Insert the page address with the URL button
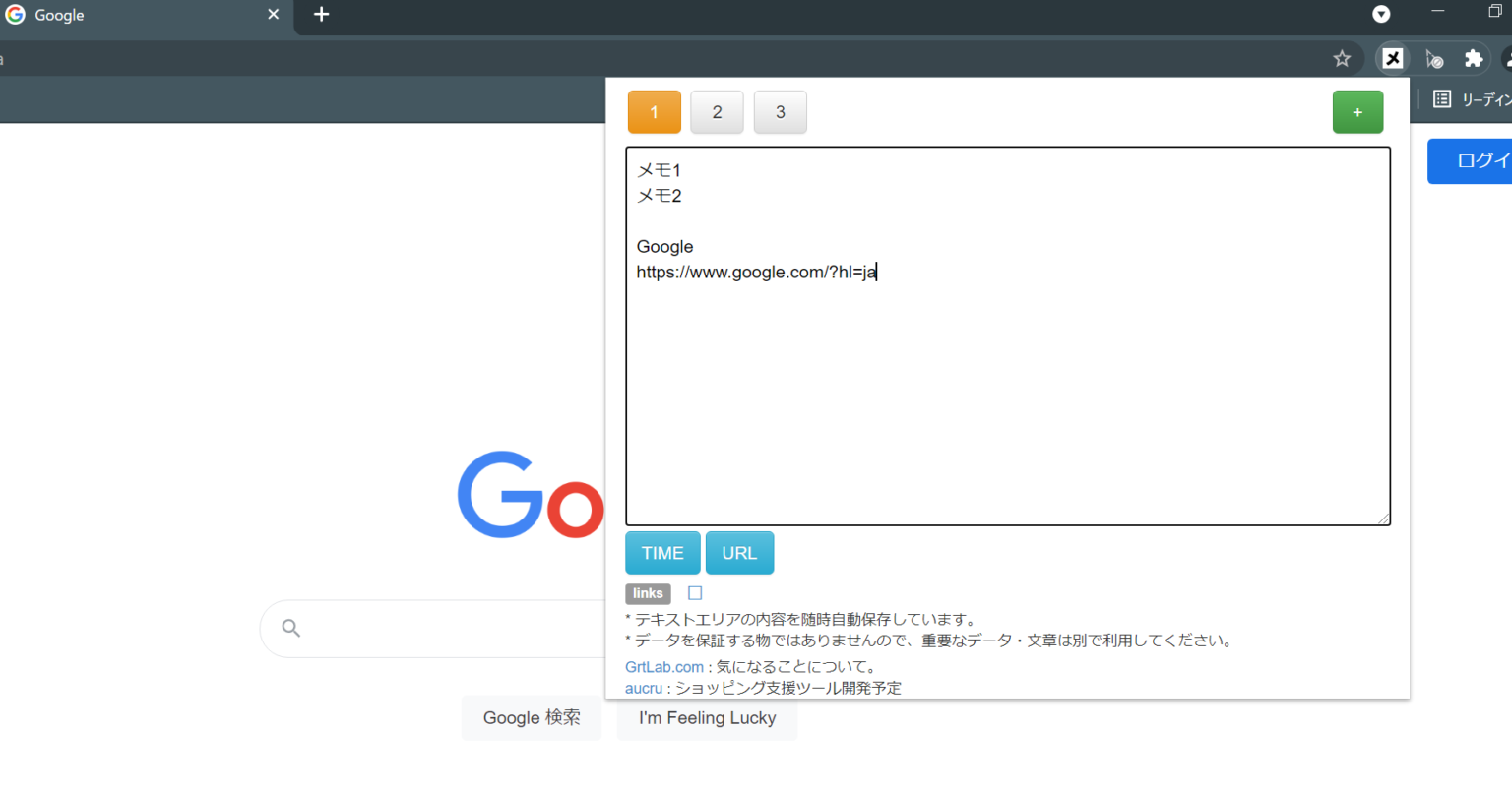This screenshot has height=794, width=1512. [739, 552]
